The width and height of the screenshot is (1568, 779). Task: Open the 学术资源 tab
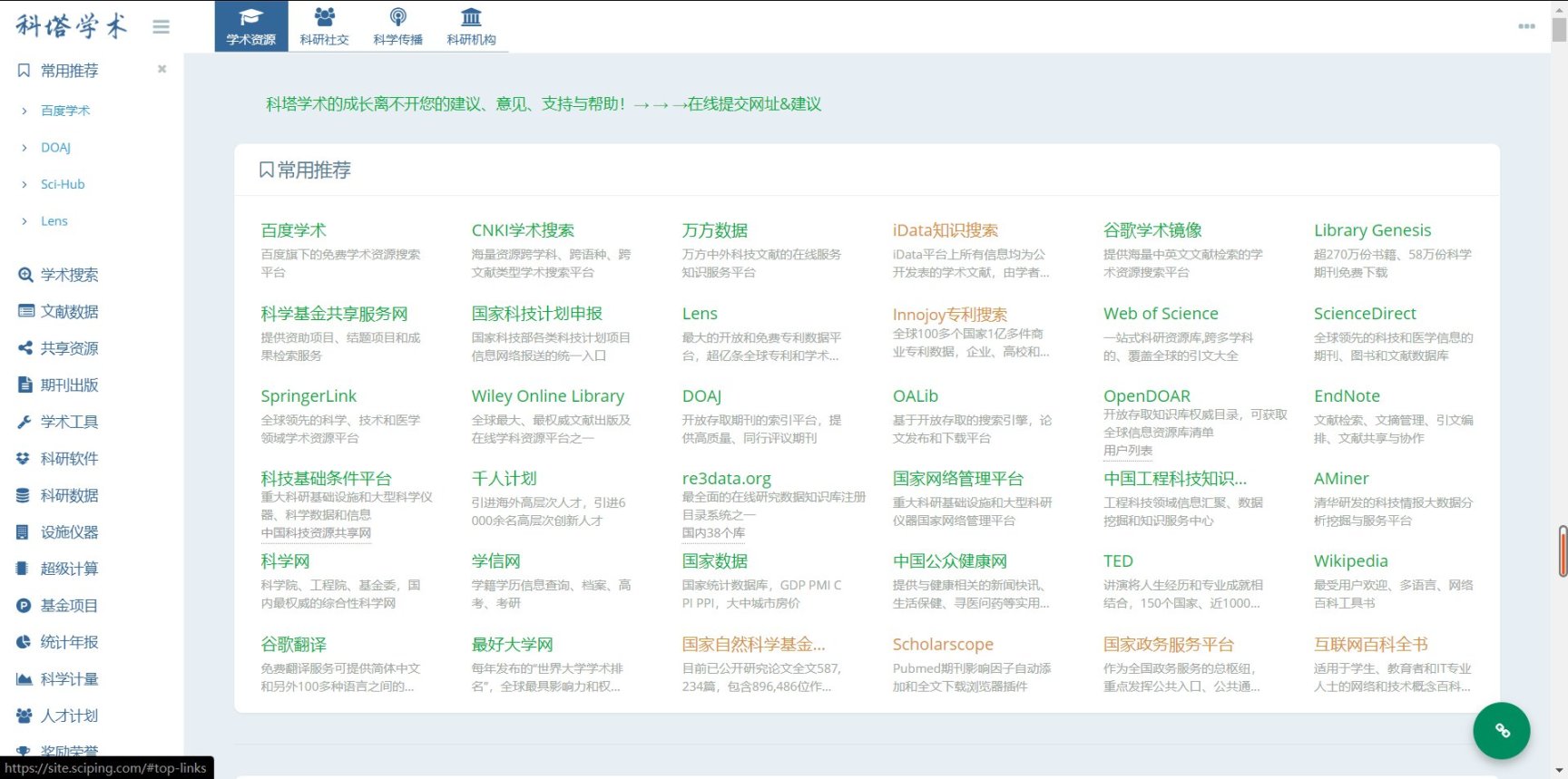(x=251, y=26)
